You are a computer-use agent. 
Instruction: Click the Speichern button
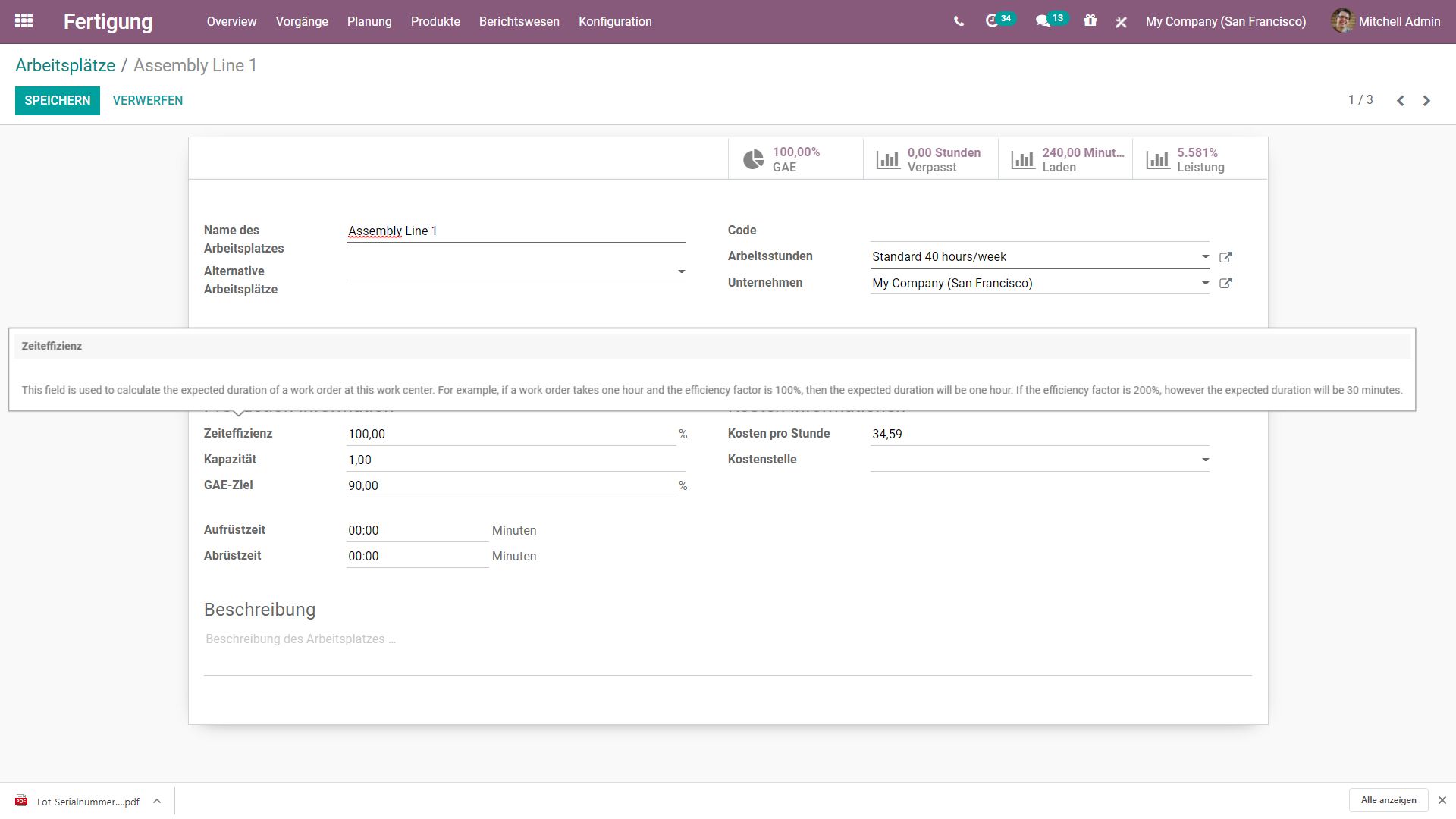(57, 100)
